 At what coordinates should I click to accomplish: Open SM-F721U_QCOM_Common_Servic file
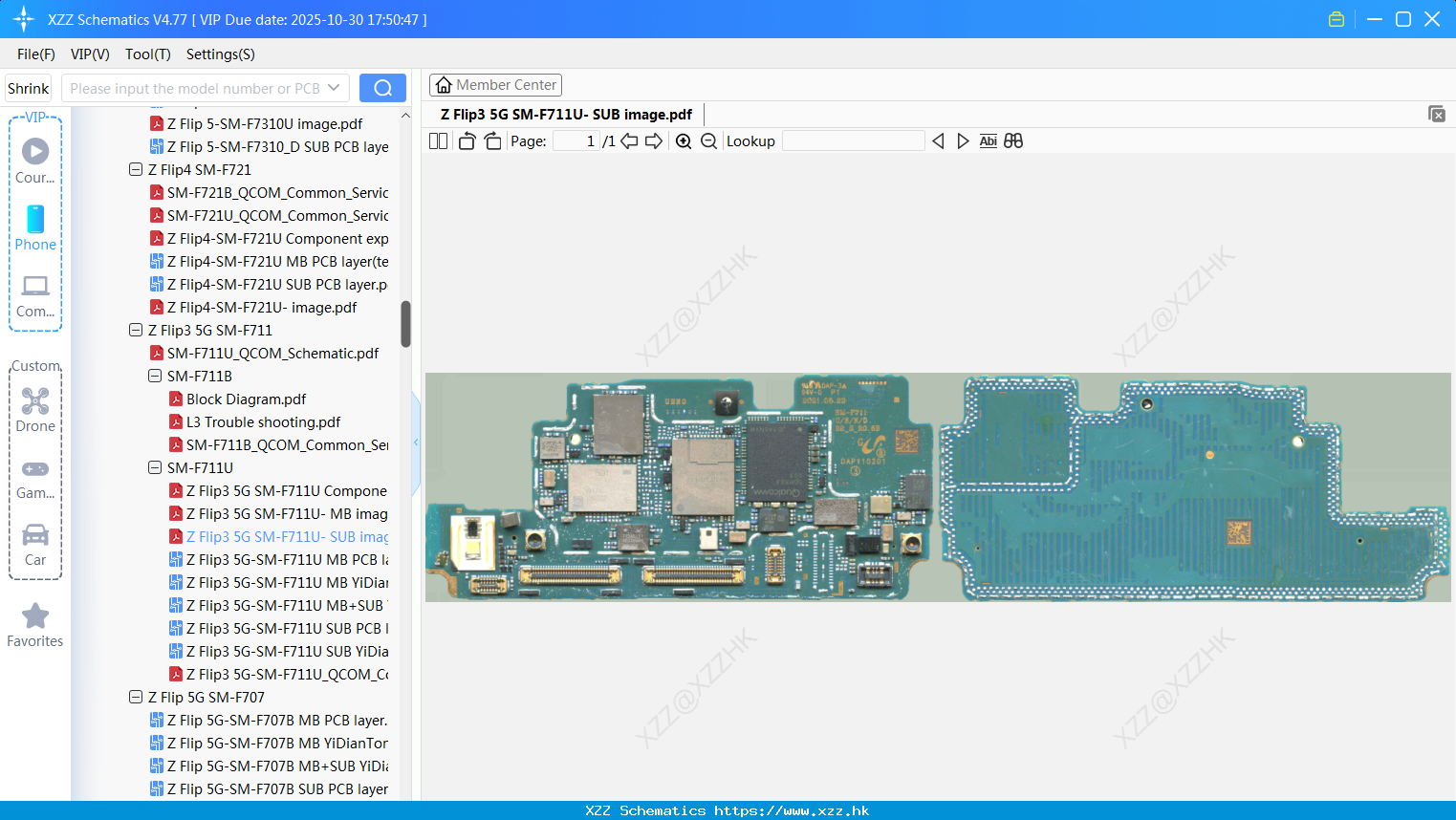277,215
